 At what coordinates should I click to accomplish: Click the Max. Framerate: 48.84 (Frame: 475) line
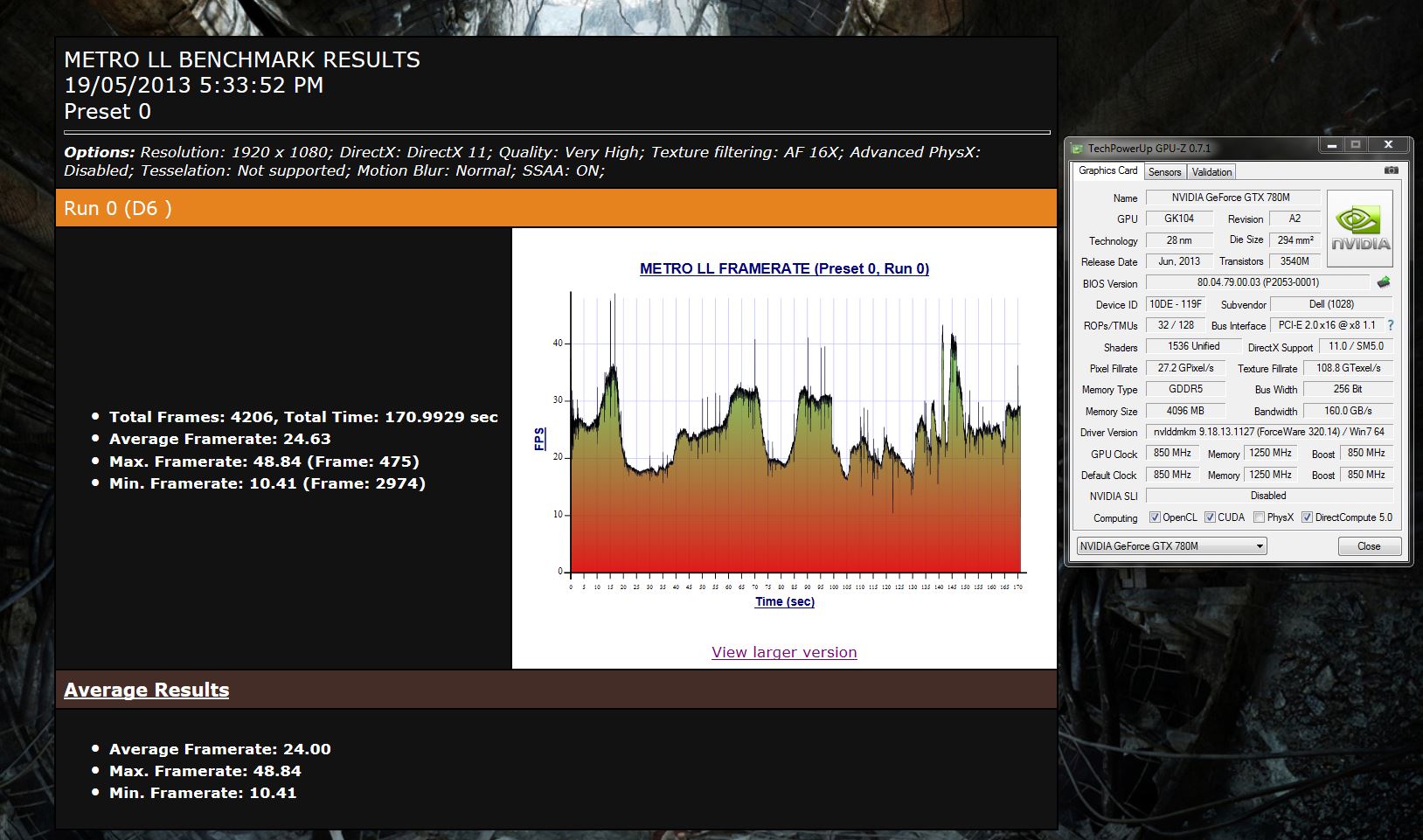(x=264, y=462)
